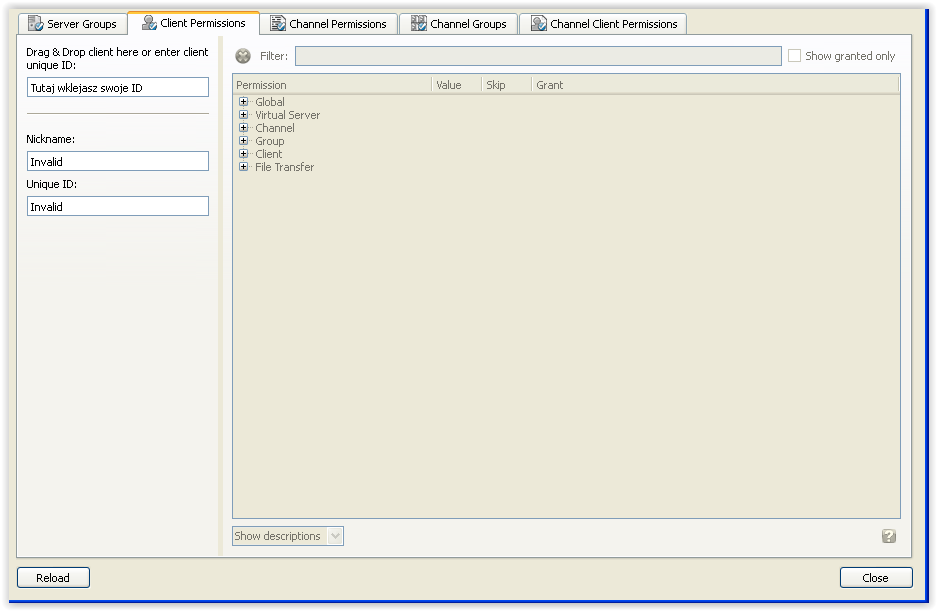Select the Client Permissions tab

coord(194,23)
